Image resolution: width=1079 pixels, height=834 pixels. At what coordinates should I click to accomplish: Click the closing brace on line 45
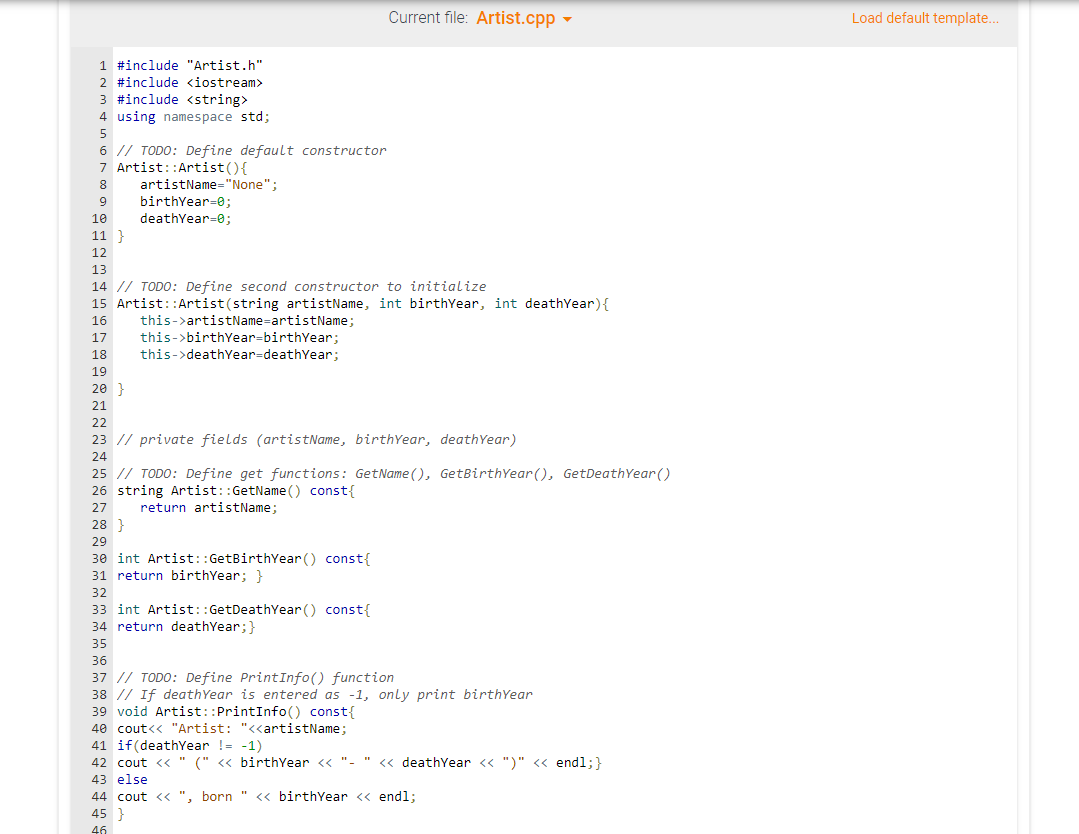[121, 814]
